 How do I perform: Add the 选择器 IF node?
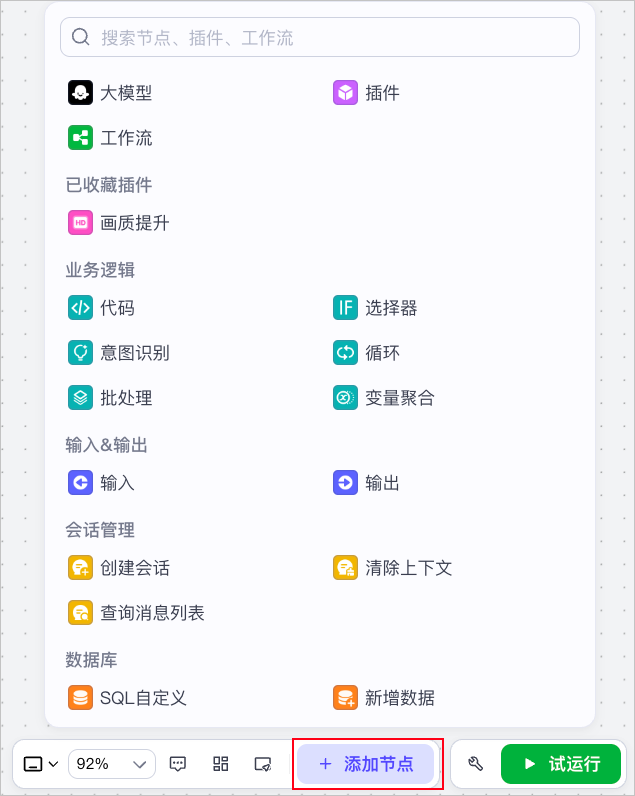point(375,308)
